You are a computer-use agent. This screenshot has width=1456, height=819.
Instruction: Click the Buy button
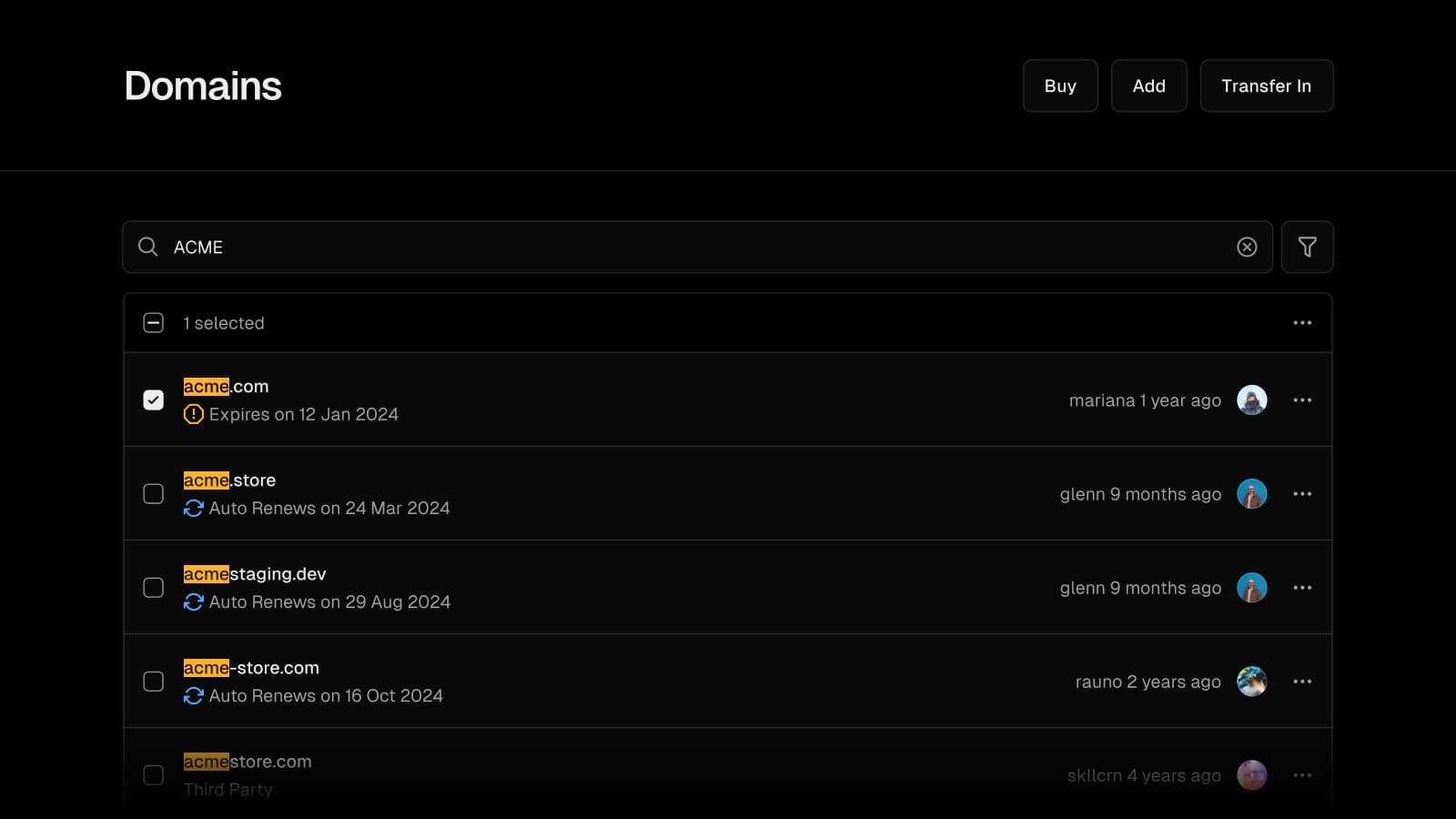coord(1060,86)
